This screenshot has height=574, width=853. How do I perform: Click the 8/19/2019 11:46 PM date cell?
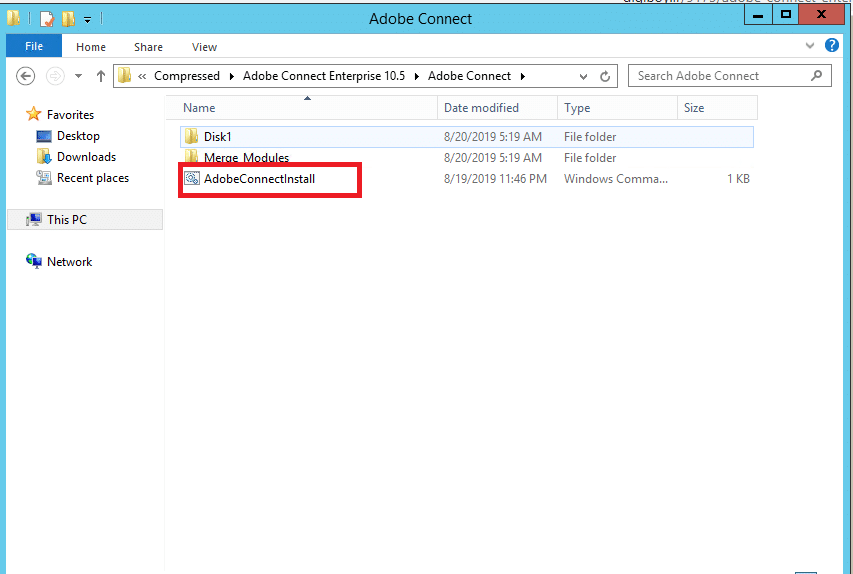495,179
